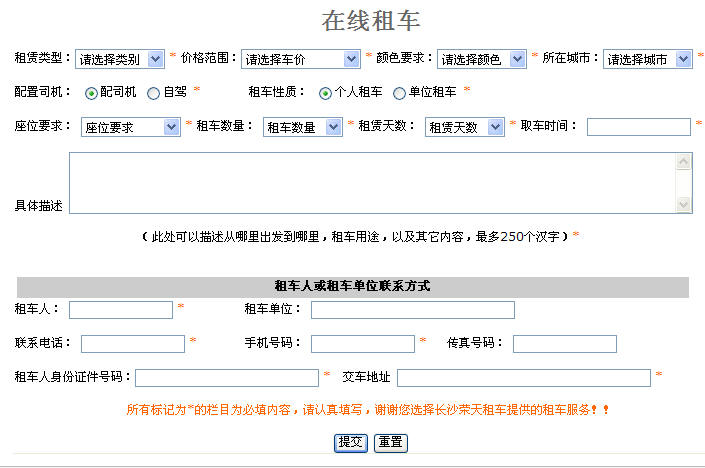Choose 单位租车 radio option
This screenshot has height=468, width=705.
(400, 93)
